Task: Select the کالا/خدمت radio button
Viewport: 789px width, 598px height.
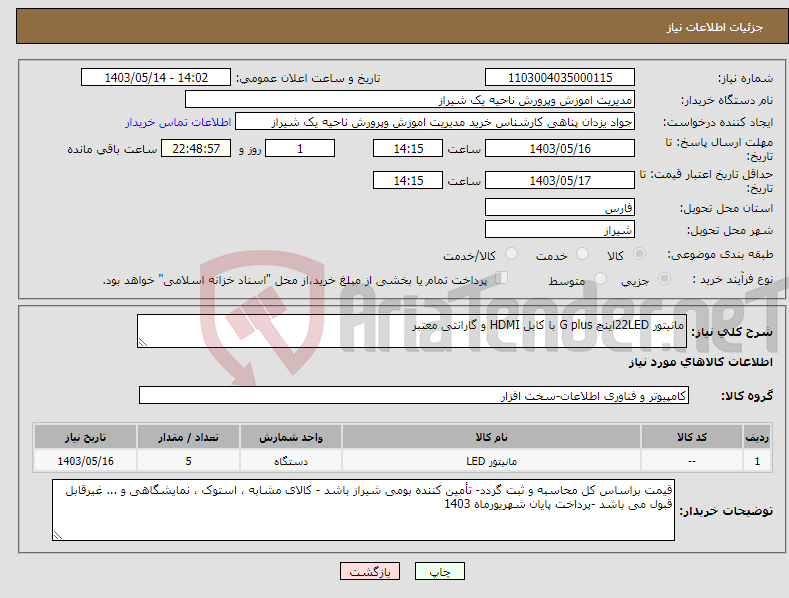Action: 511,254
